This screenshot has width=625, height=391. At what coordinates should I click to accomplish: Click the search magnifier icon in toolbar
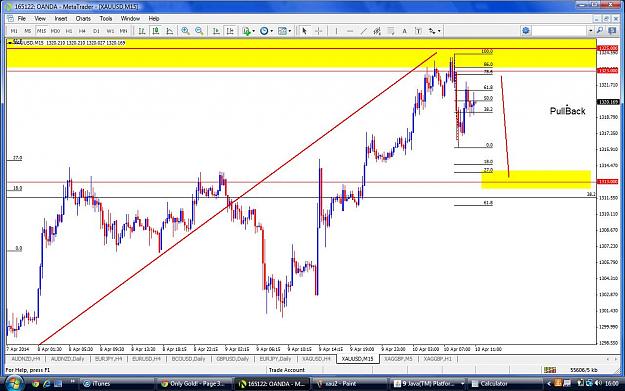(x=600, y=30)
